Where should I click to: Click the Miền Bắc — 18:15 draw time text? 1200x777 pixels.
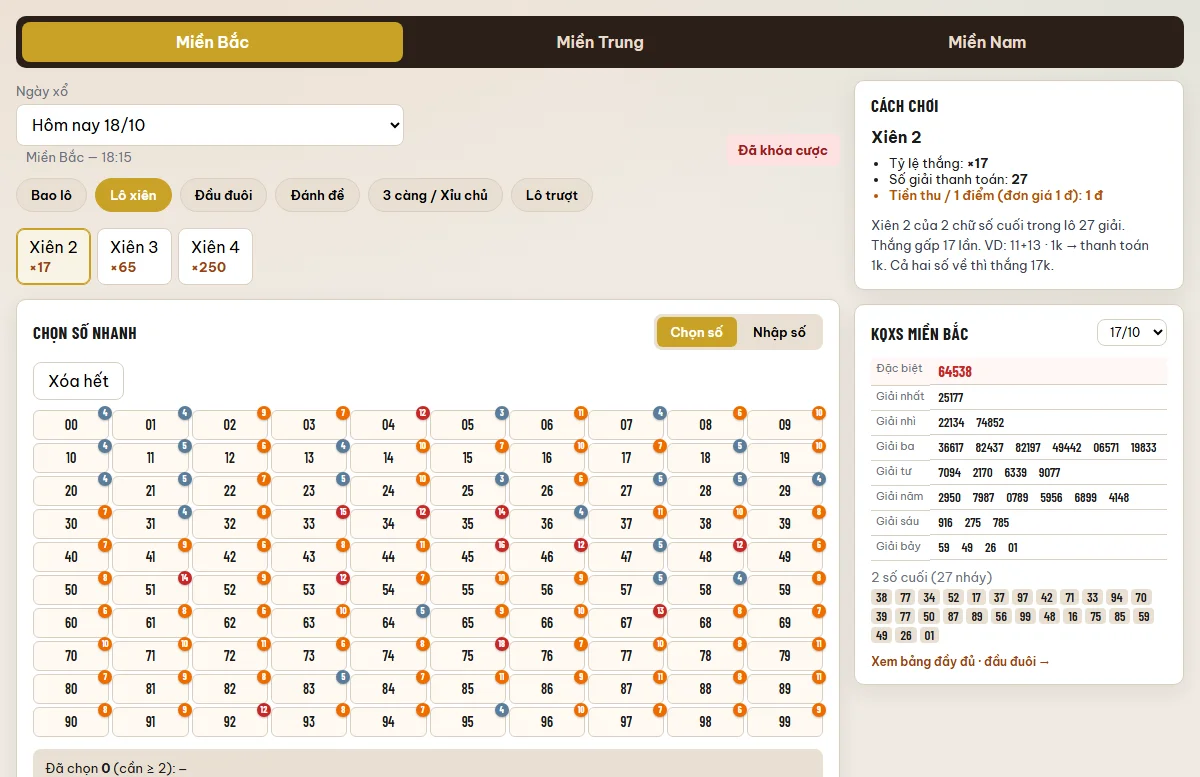pyautogui.click(x=79, y=157)
